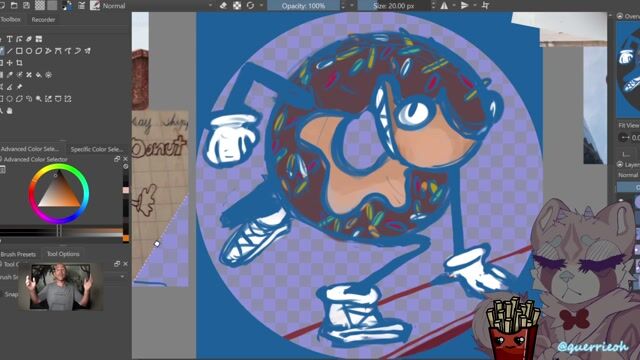Open the Normal blending mode dropdown

157,6
